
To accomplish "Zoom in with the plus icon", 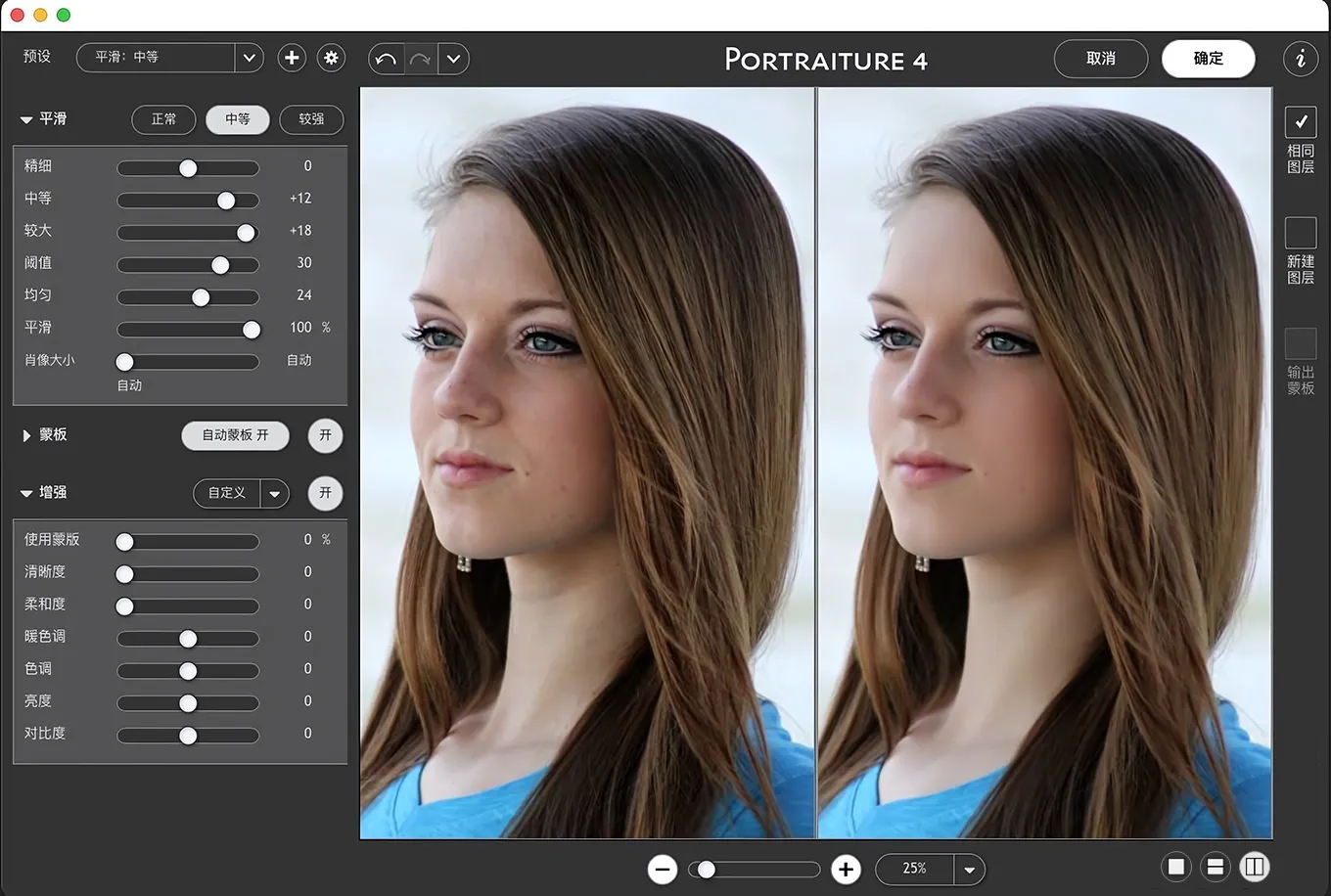I will point(846,869).
